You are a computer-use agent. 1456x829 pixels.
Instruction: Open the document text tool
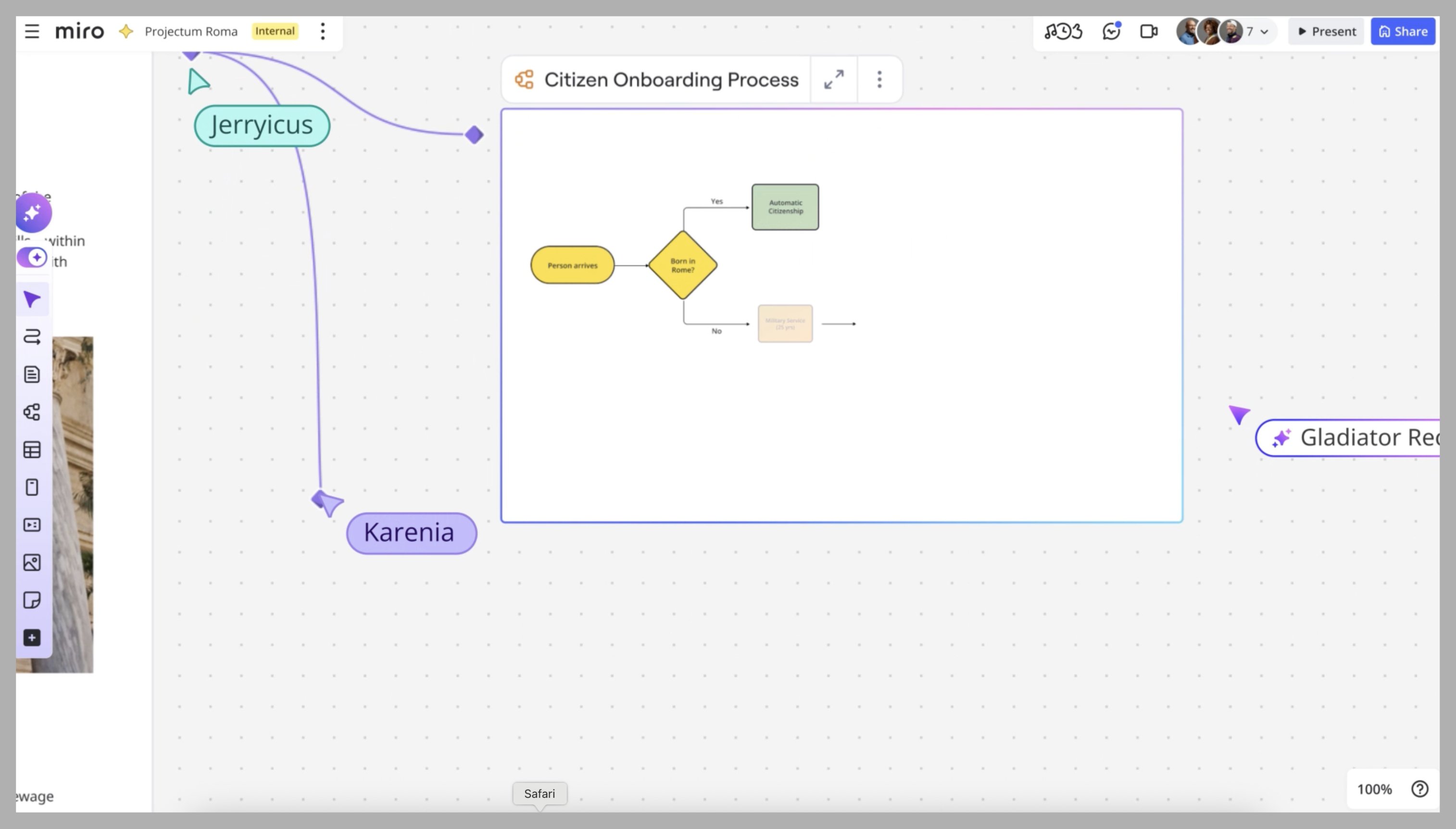point(32,375)
